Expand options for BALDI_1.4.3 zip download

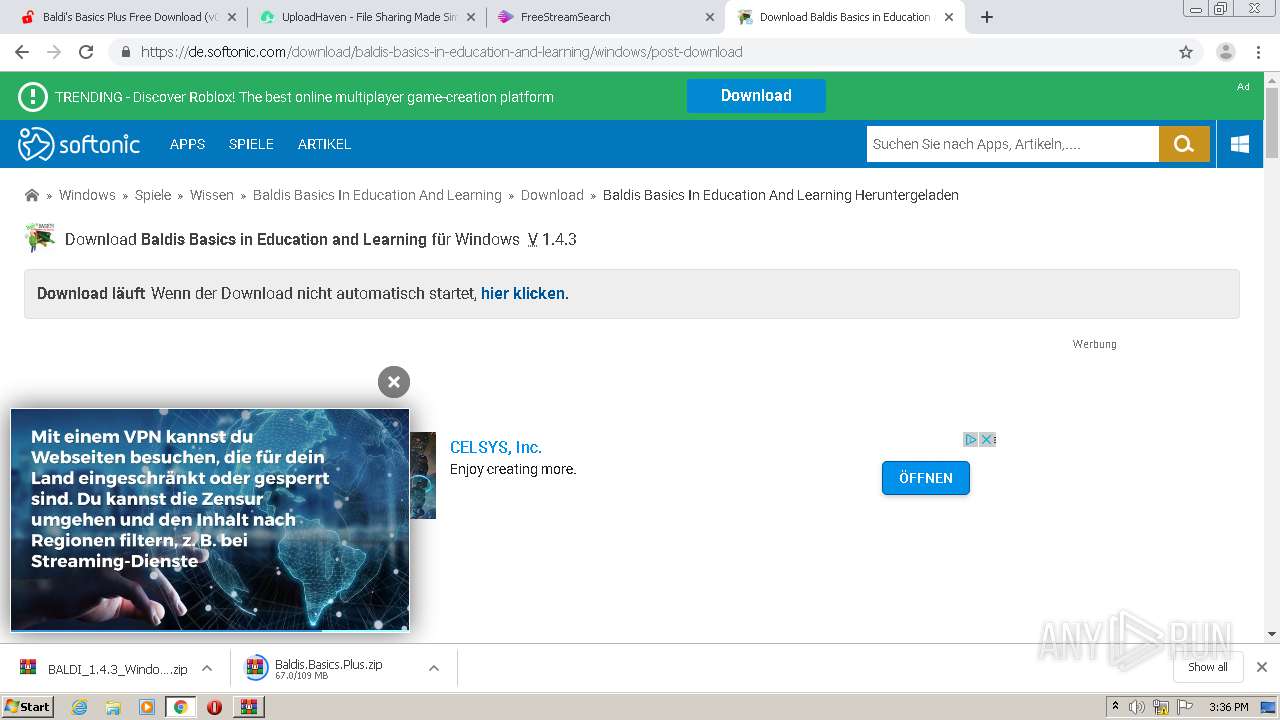(x=207, y=668)
